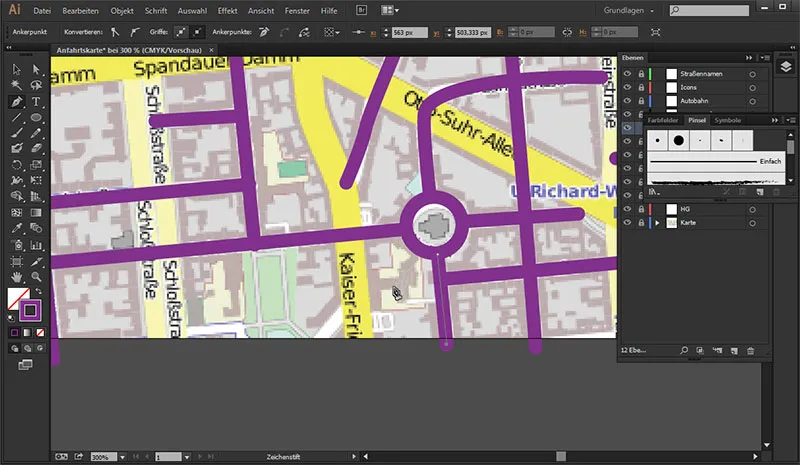Image resolution: width=800 pixels, height=465 pixels.
Task: Toggle lock on Icons layer
Action: [641, 87]
